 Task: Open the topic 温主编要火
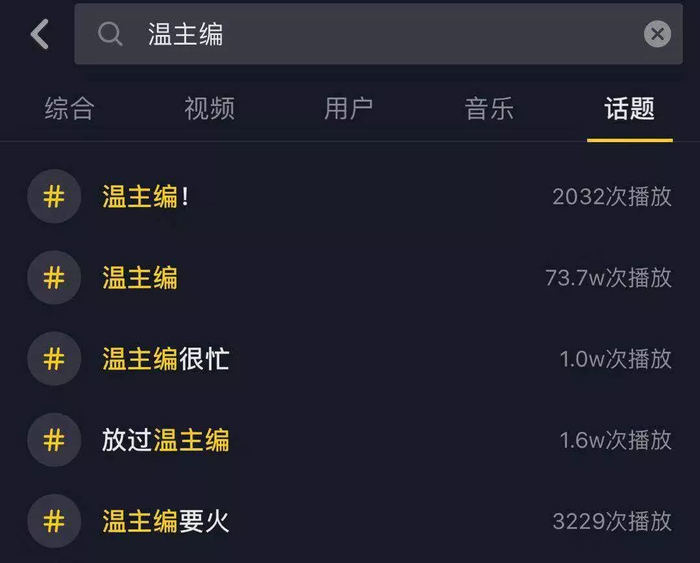(166, 520)
